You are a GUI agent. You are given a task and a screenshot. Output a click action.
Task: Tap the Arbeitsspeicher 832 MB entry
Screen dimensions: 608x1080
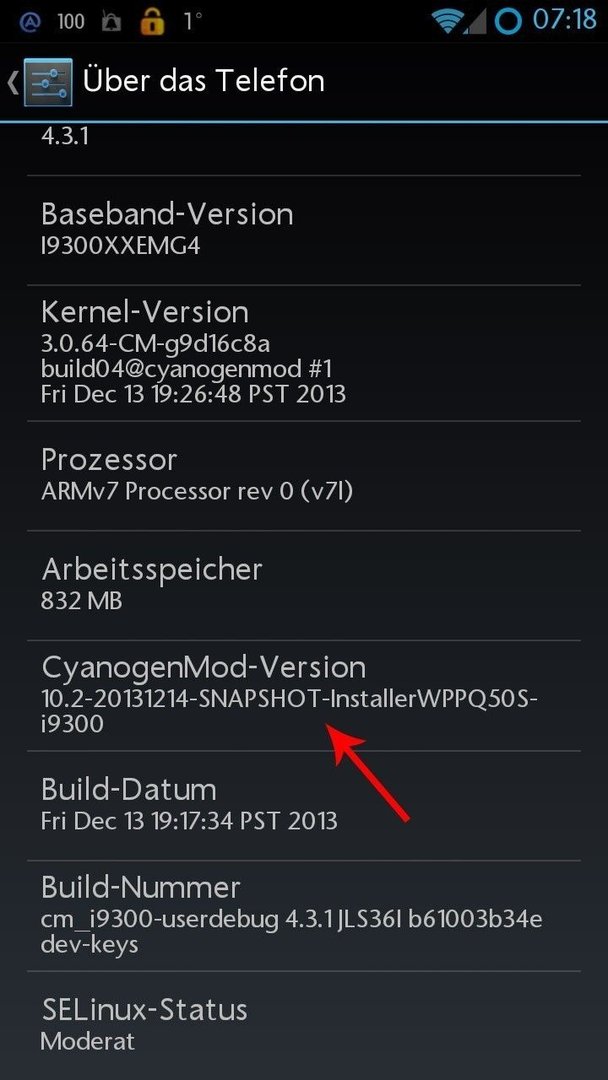pyautogui.click(x=304, y=585)
